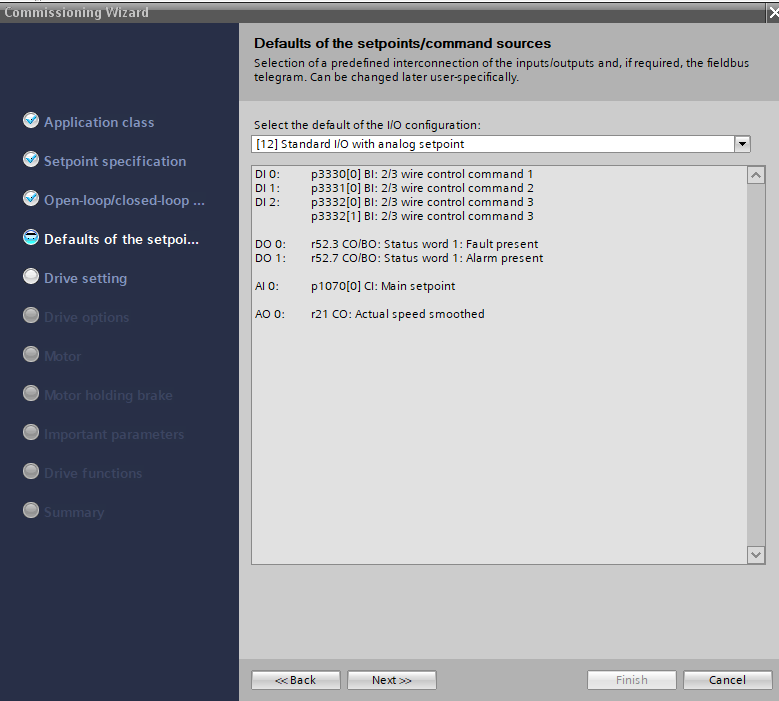Click the Standard I/O with analog setpoint field
The height and width of the screenshot is (701, 779).
coord(492,144)
